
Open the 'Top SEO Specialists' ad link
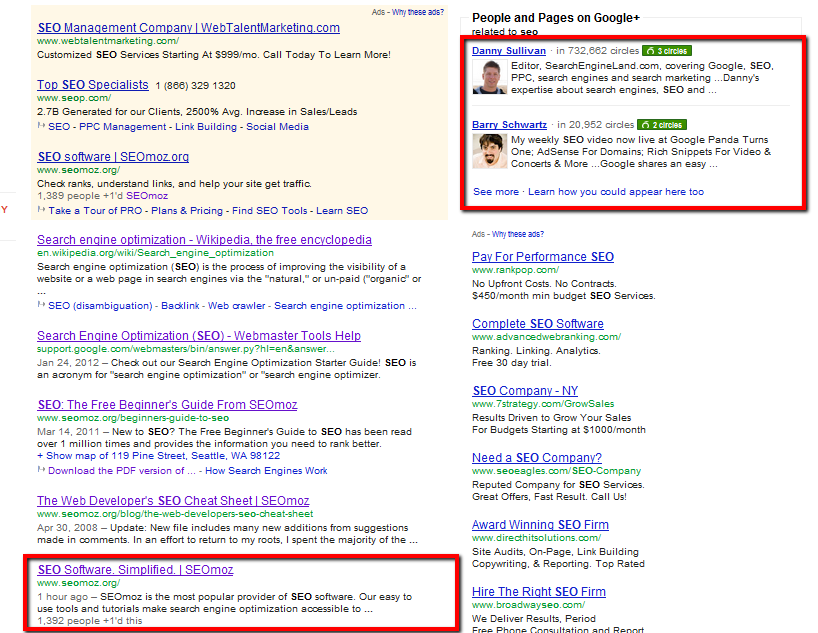[x=93, y=85]
